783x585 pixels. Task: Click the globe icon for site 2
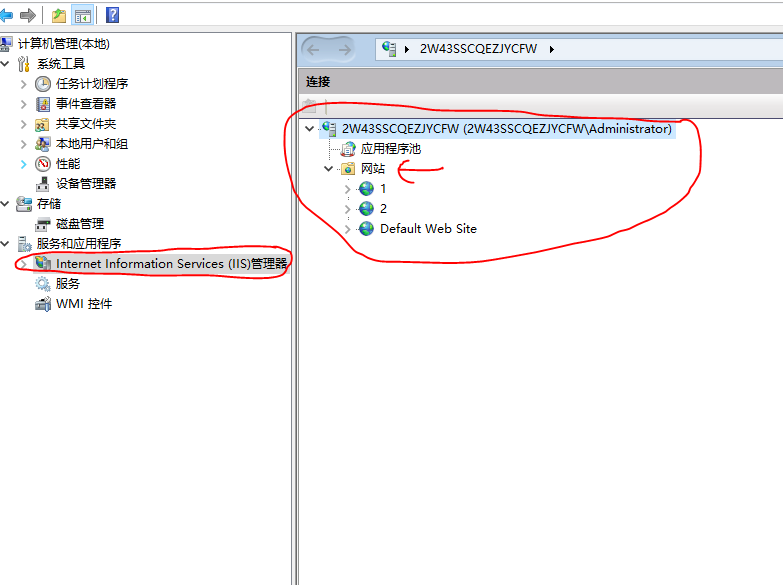(367, 208)
